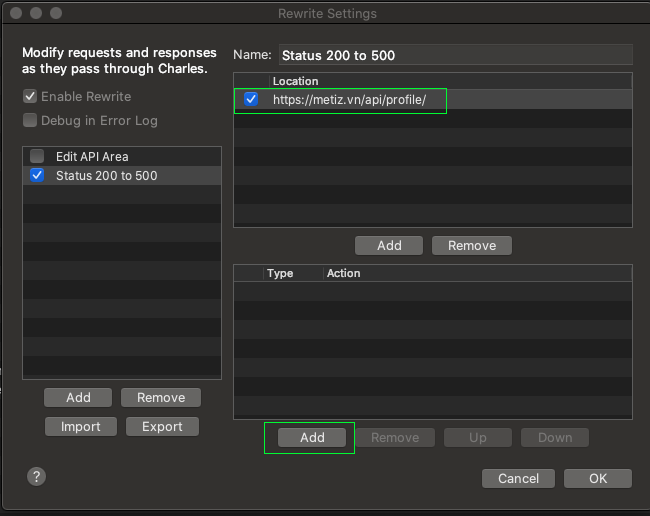Select the Edit API Area rule set
650x516 pixels.
tap(122, 157)
